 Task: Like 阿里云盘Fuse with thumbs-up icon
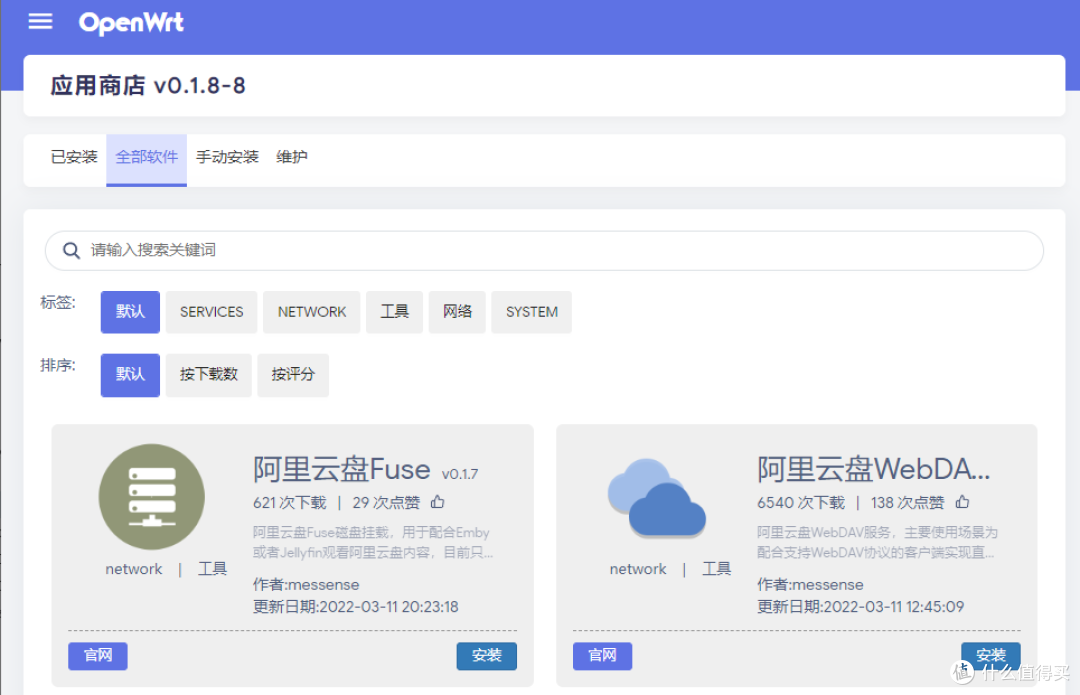pos(438,502)
